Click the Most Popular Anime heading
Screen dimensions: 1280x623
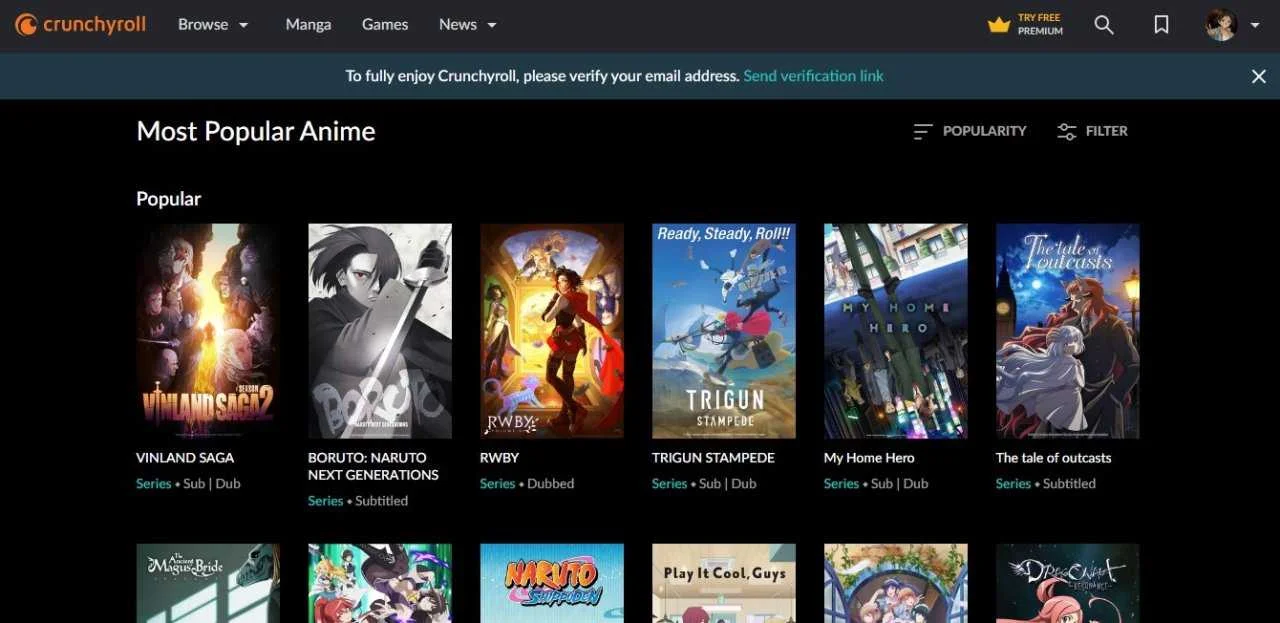(x=256, y=131)
